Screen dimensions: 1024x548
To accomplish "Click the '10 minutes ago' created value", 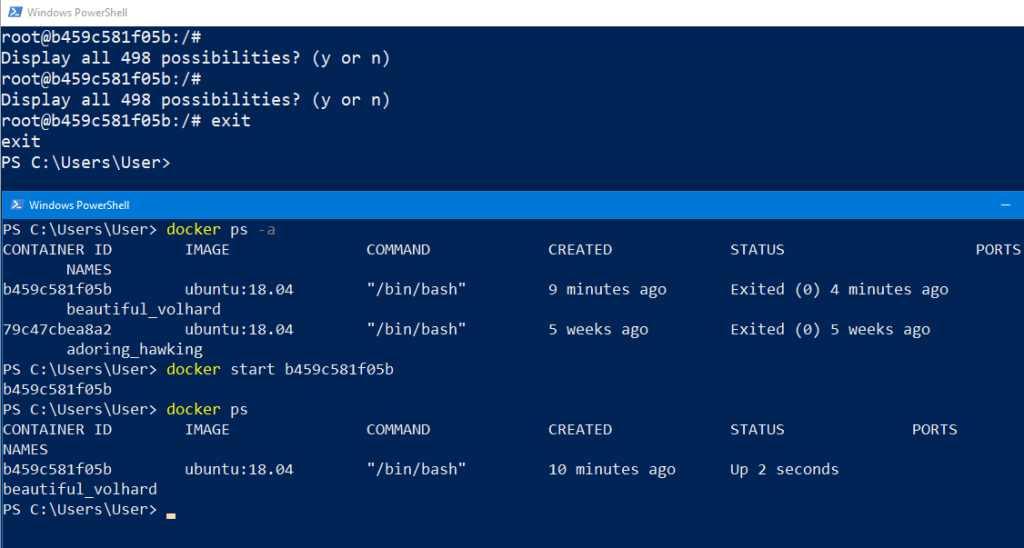I will (x=611, y=470).
